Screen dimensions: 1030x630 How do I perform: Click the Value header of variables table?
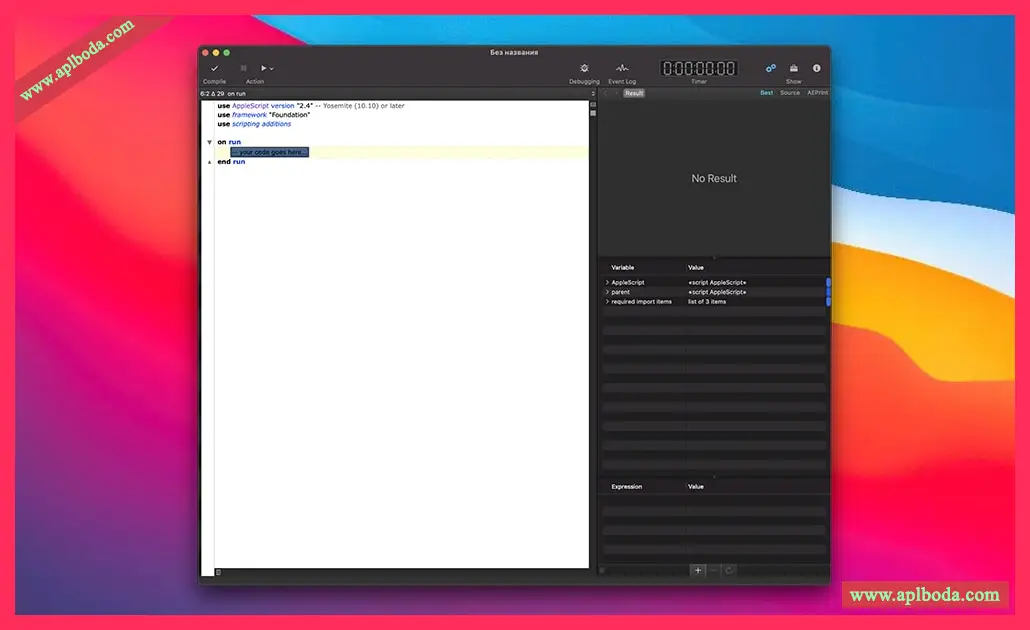[x=696, y=268]
